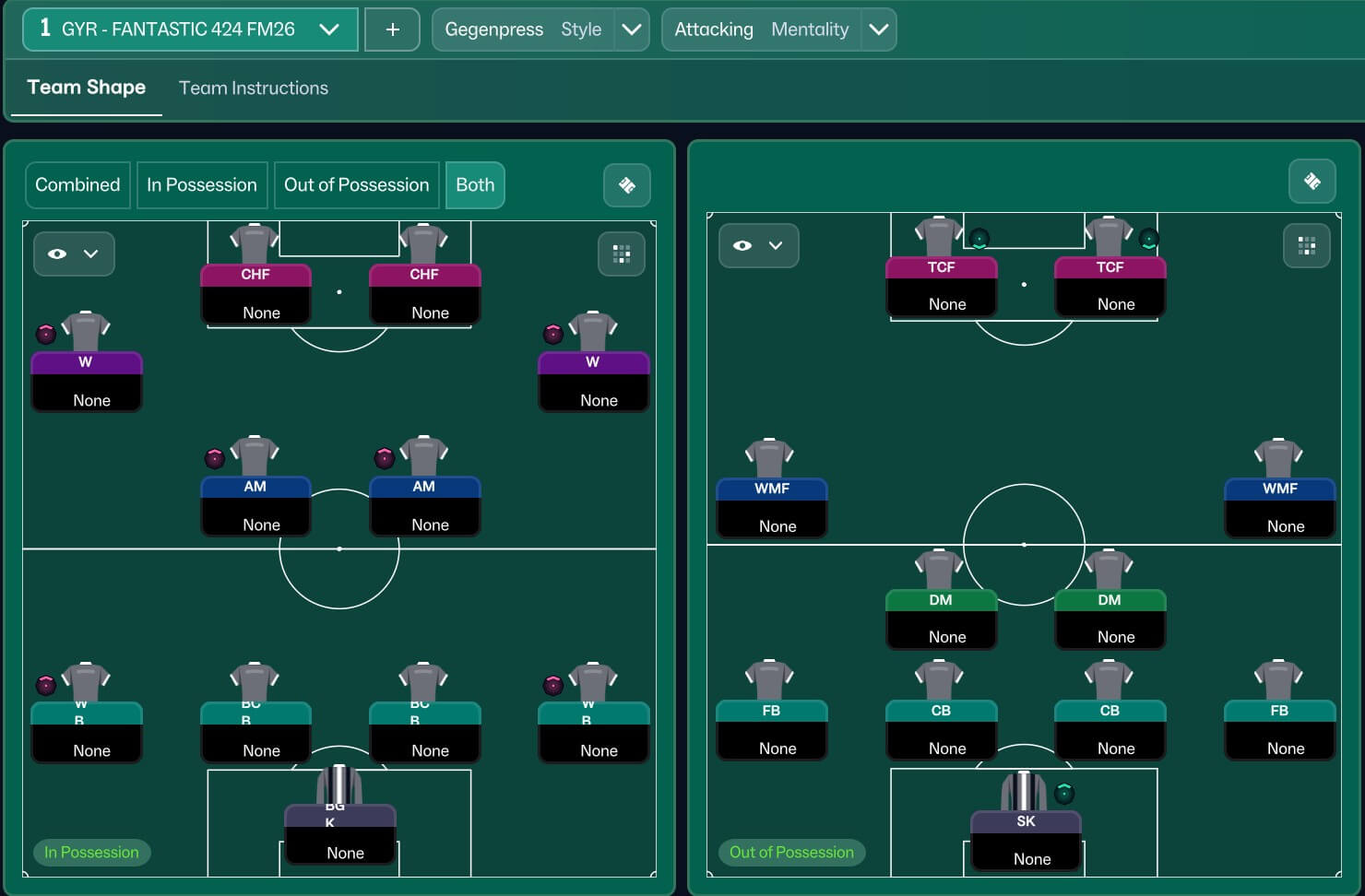The height and width of the screenshot is (896, 1365).
Task: Toggle eye visibility on Out of Possession pitch
Action: 742,245
